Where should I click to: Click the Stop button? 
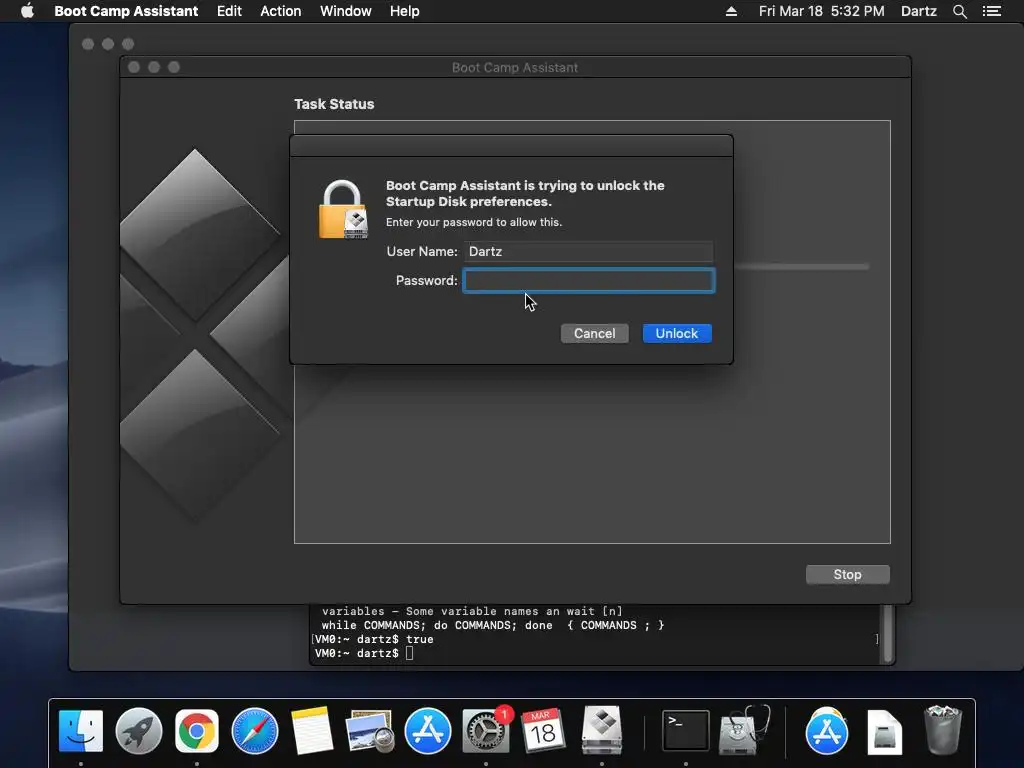click(848, 574)
